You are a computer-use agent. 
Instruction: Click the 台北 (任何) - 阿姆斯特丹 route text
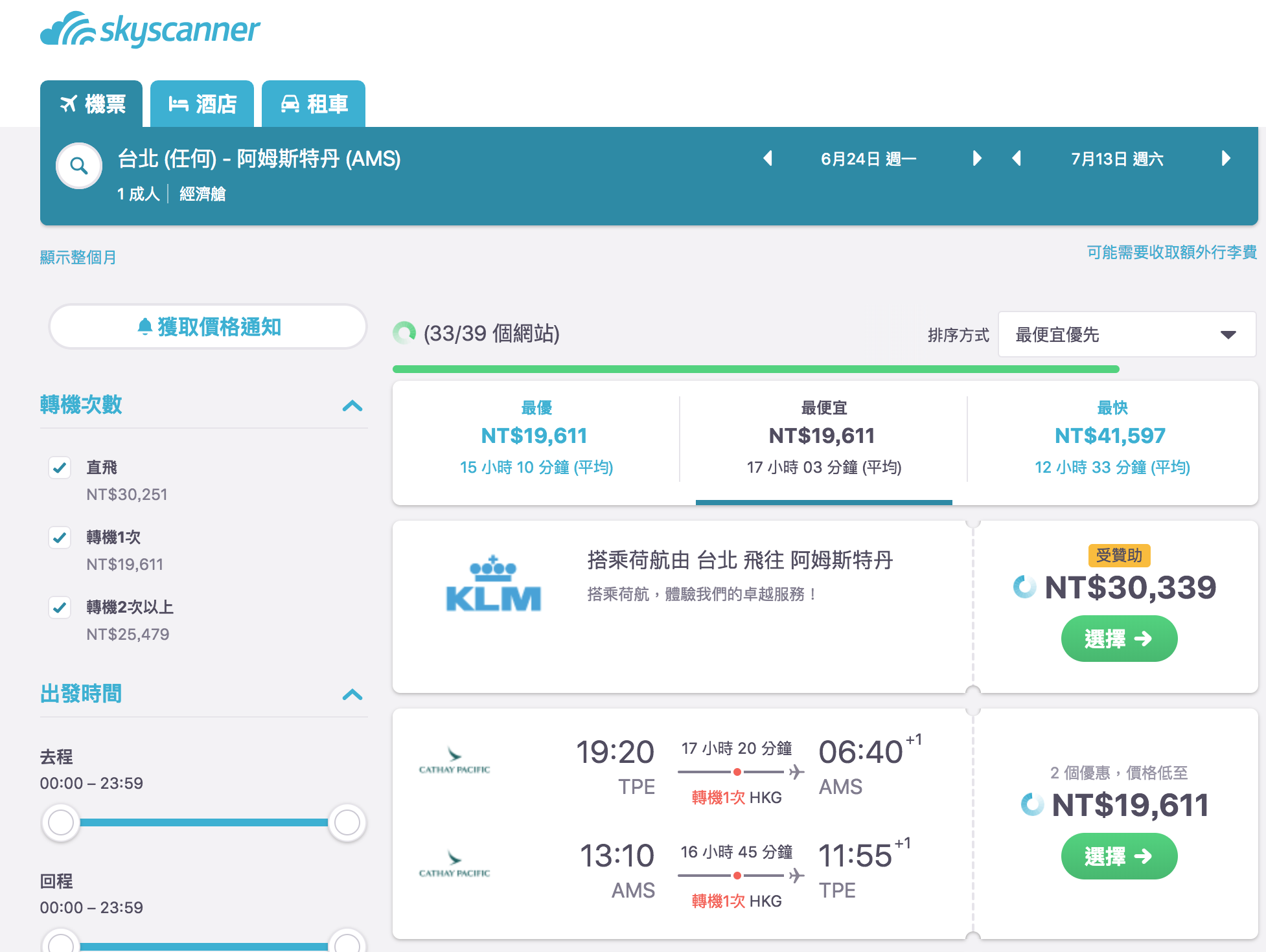tap(259, 159)
